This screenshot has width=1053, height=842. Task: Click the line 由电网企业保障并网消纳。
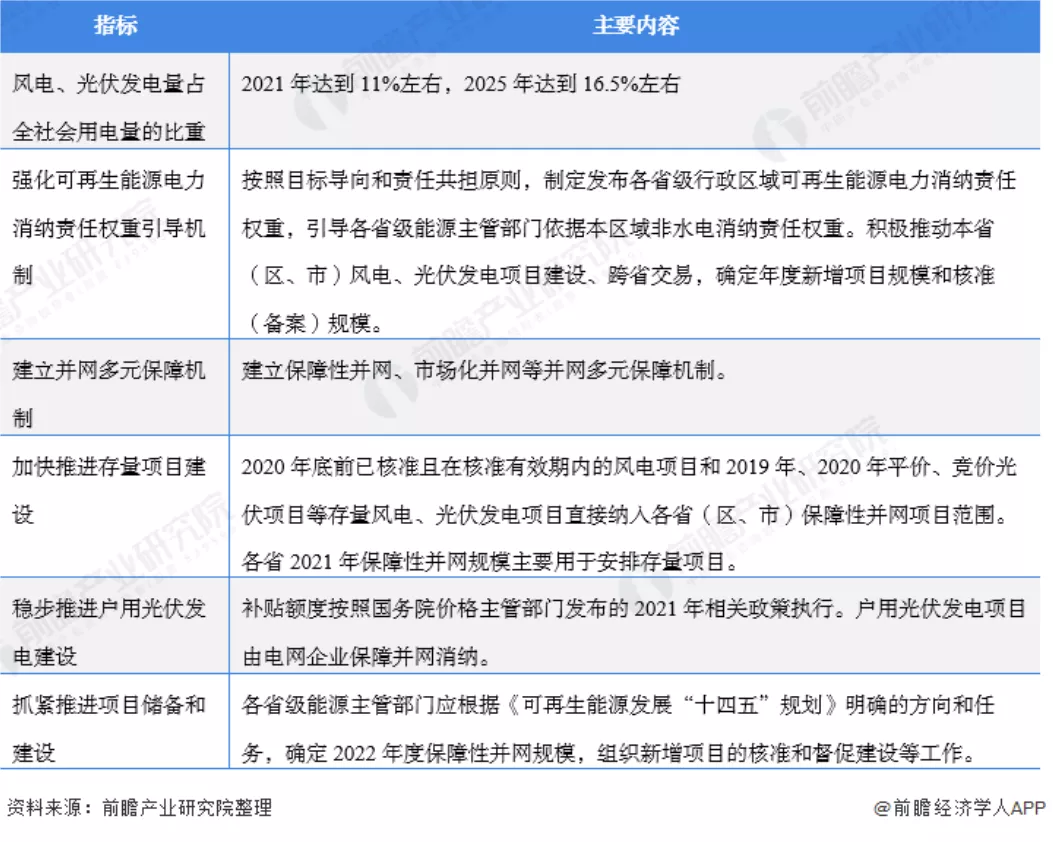pyautogui.click(x=367, y=657)
